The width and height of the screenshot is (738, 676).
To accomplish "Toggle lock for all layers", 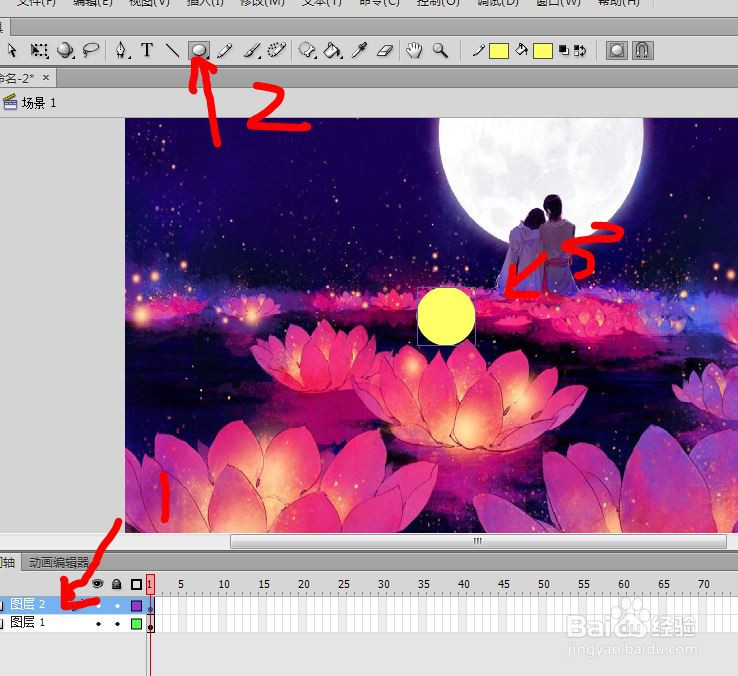I will 117,584.
